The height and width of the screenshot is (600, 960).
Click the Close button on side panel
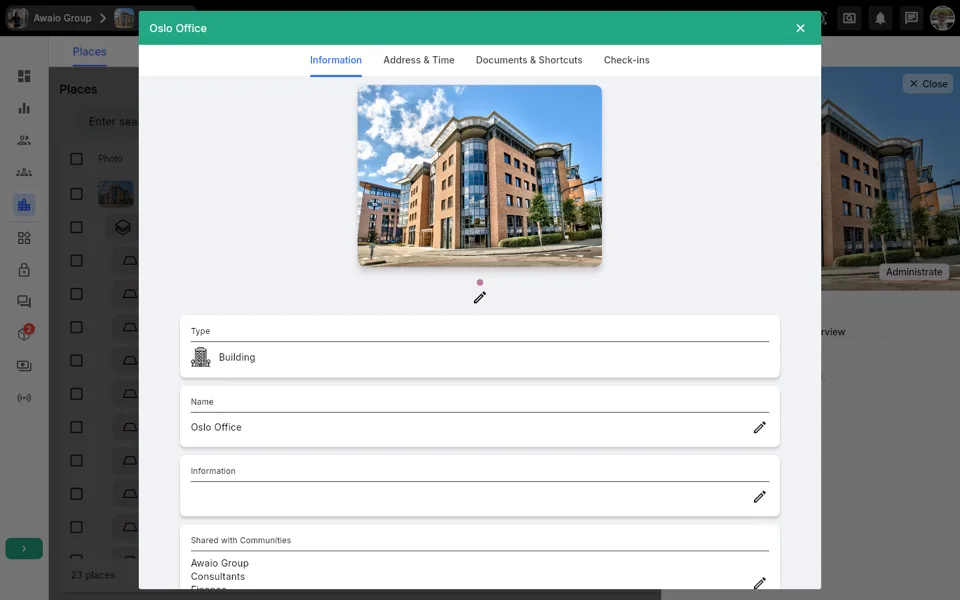point(928,84)
